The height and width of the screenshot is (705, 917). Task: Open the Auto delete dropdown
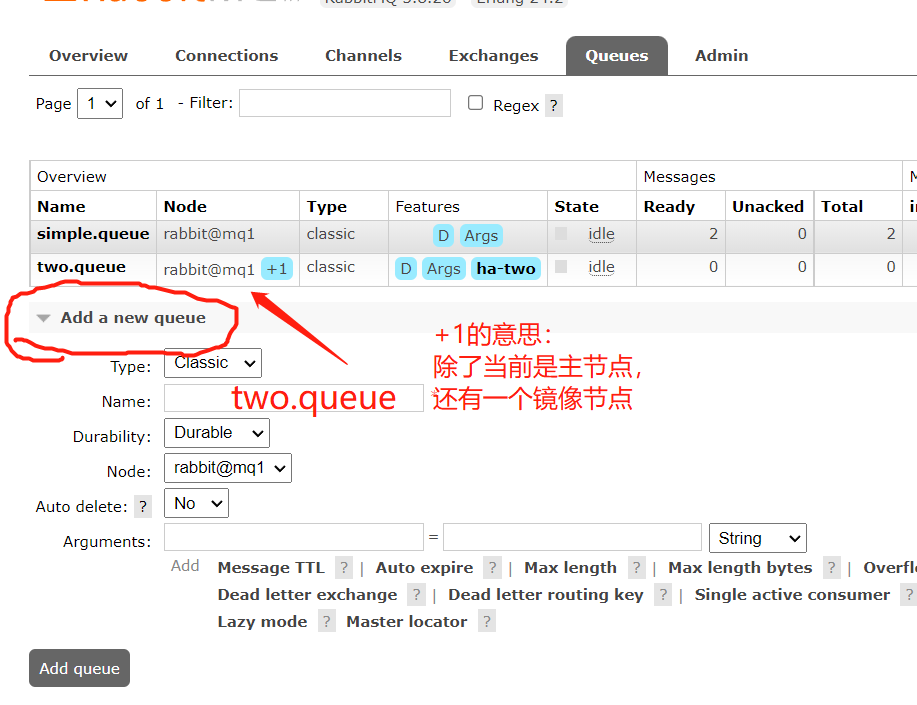point(196,503)
